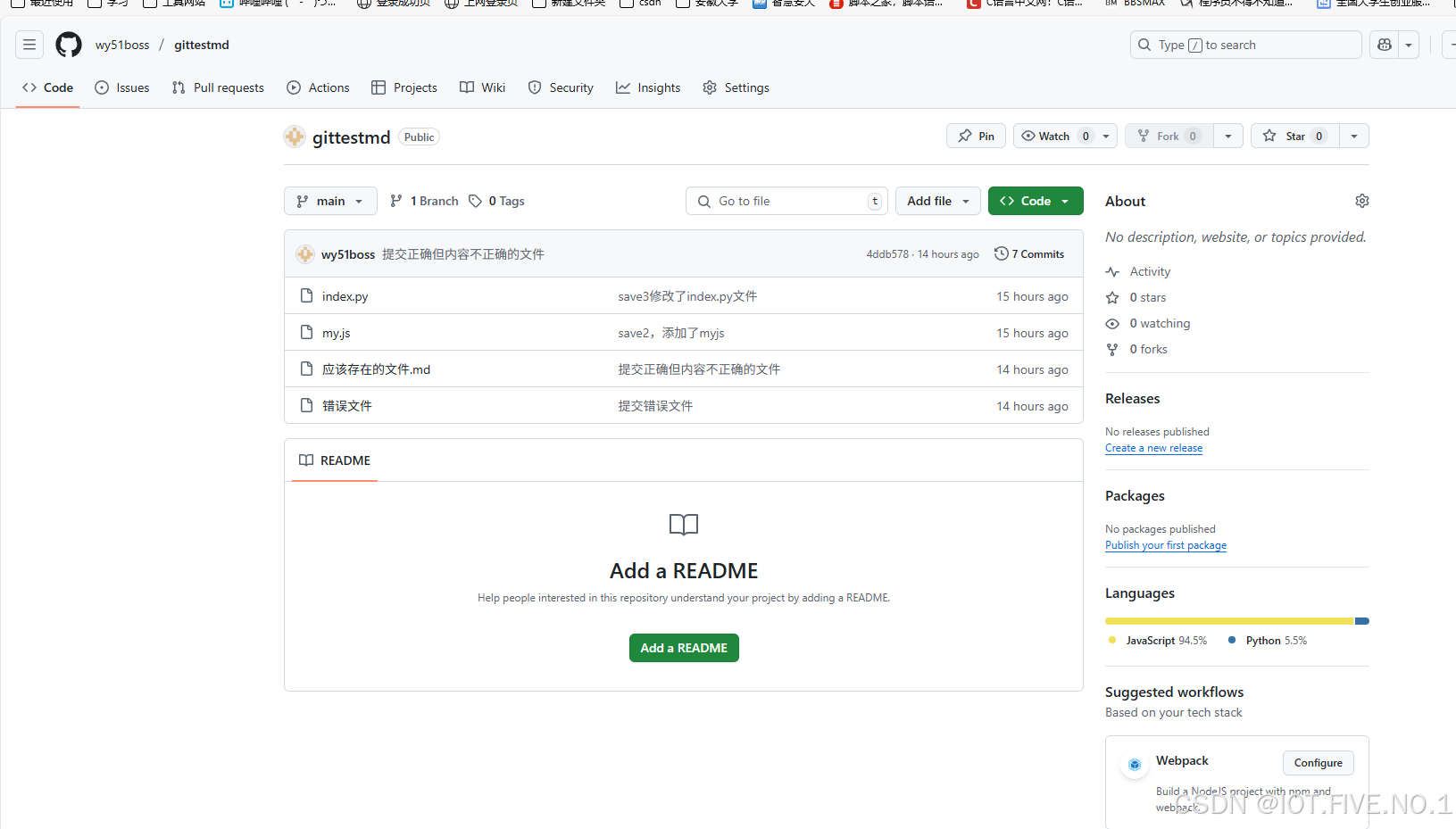Screen dimensions: 1456x829
Task: Open the green Code dropdown
Action: pos(1035,201)
